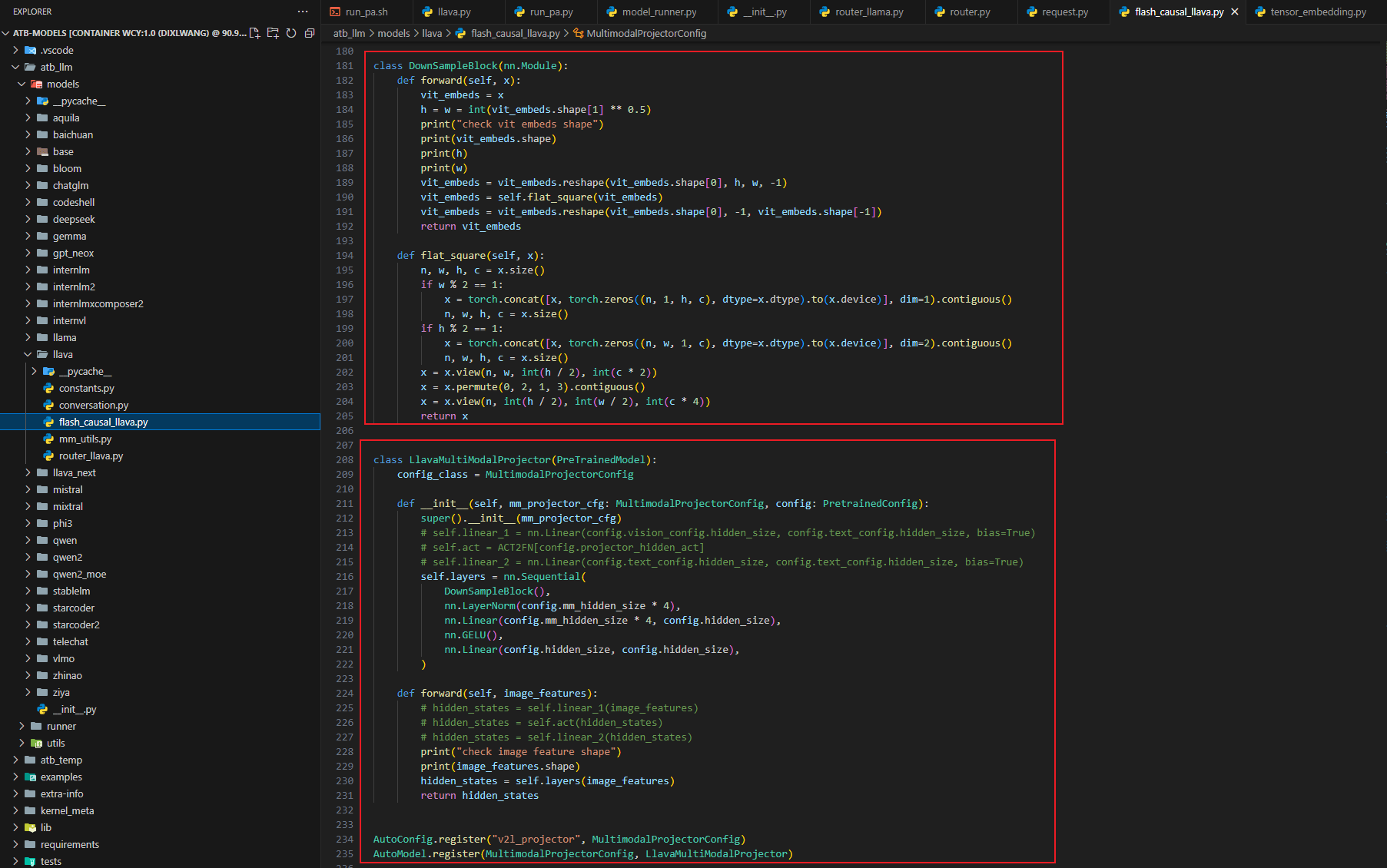Select the qwen2_moe folder row
This screenshot has width=1387, height=868.
[160, 574]
